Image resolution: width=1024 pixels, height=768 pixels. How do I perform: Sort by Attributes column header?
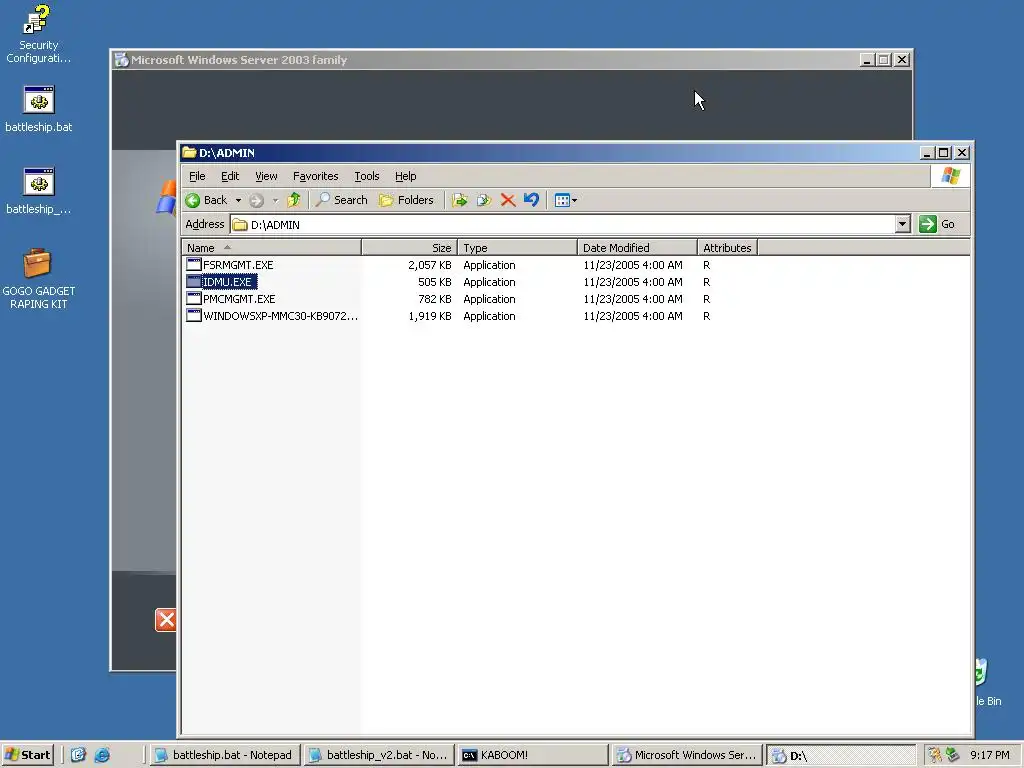point(728,248)
